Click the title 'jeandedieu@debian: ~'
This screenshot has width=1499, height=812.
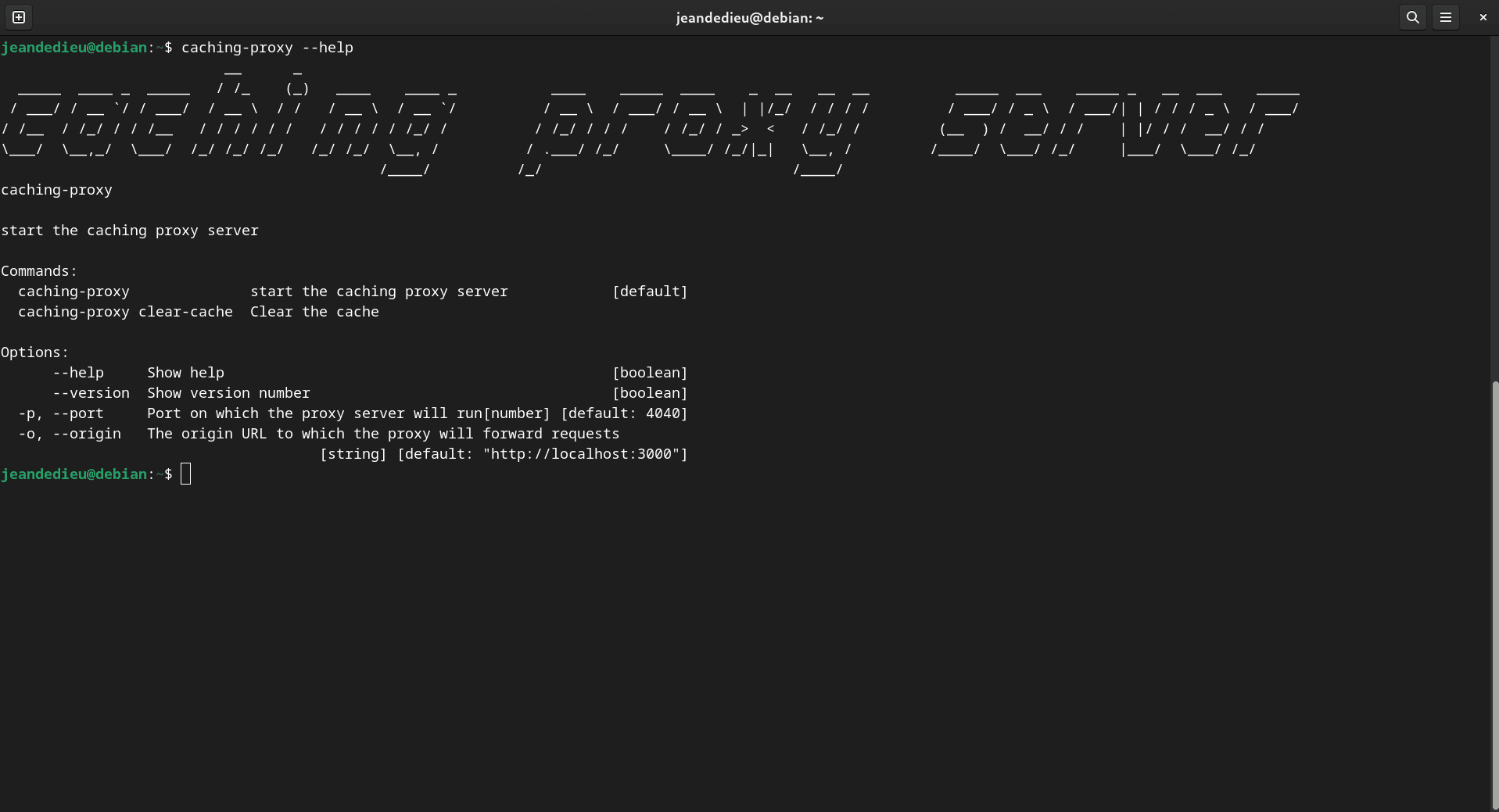pos(749,18)
